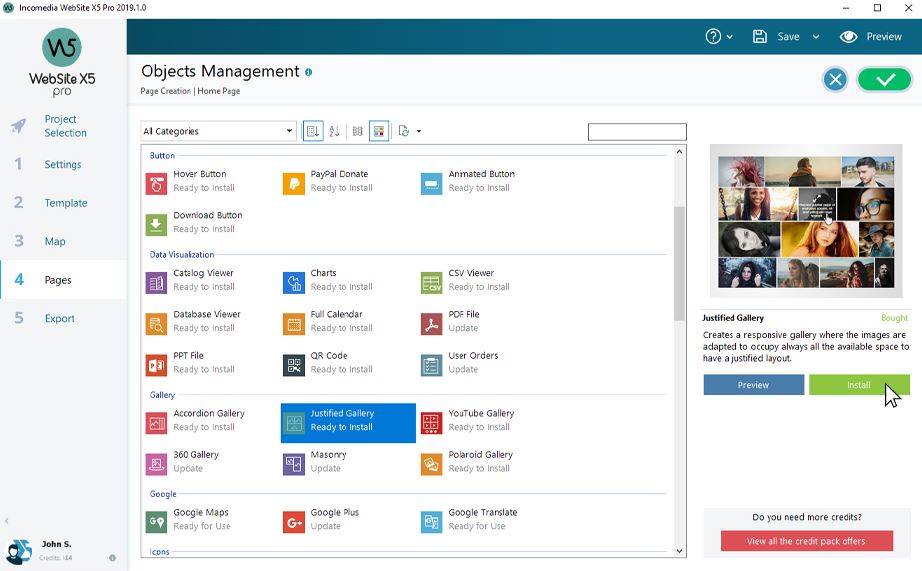Click the scroll up arrow of list
The width and height of the screenshot is (922, 571).
click(x=679, y=151)
